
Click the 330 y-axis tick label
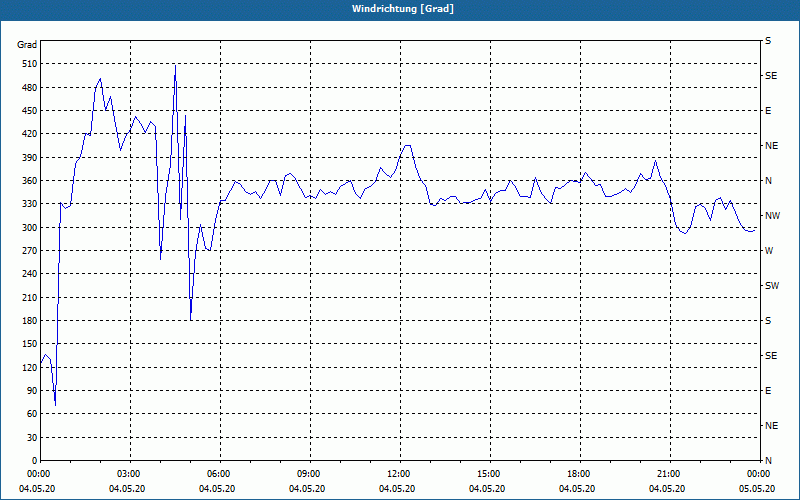(x=29, y=204)
